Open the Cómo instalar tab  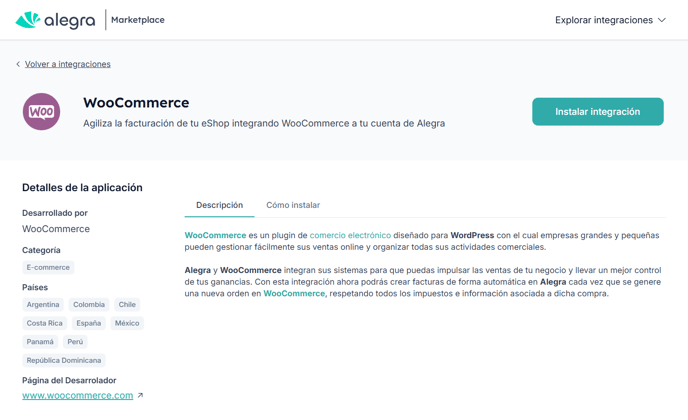tap(293, 205)
